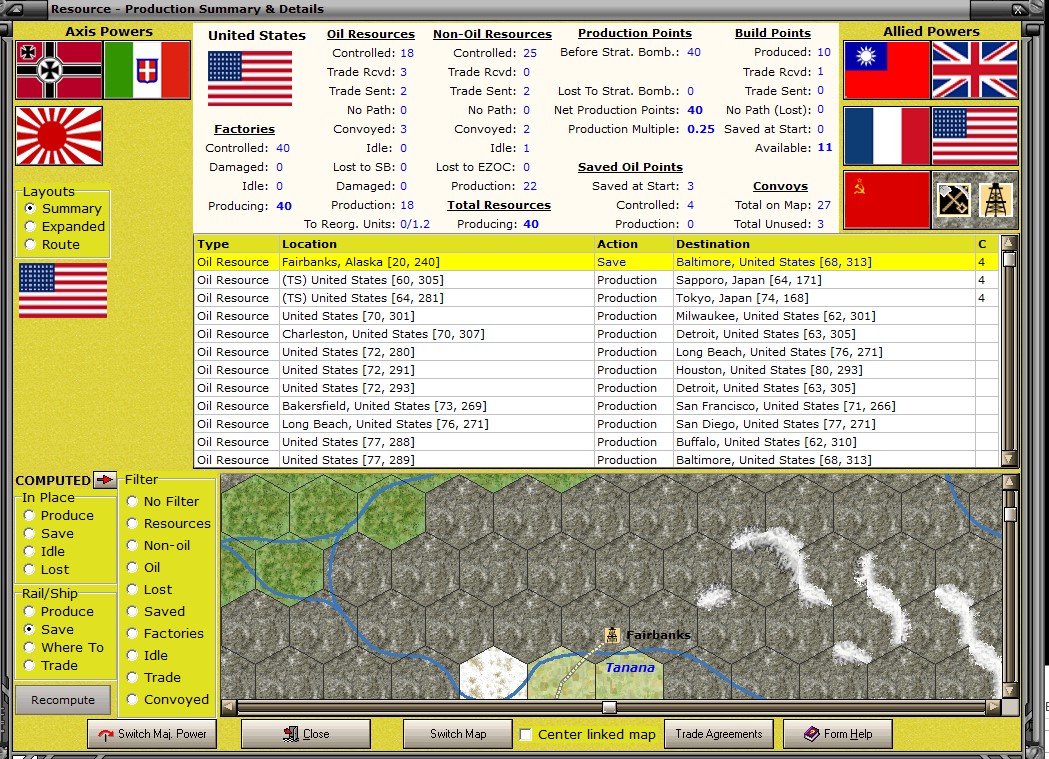Click Switch Maj. Power button
The image size is (1049, 759).
[x=152, y=734]
